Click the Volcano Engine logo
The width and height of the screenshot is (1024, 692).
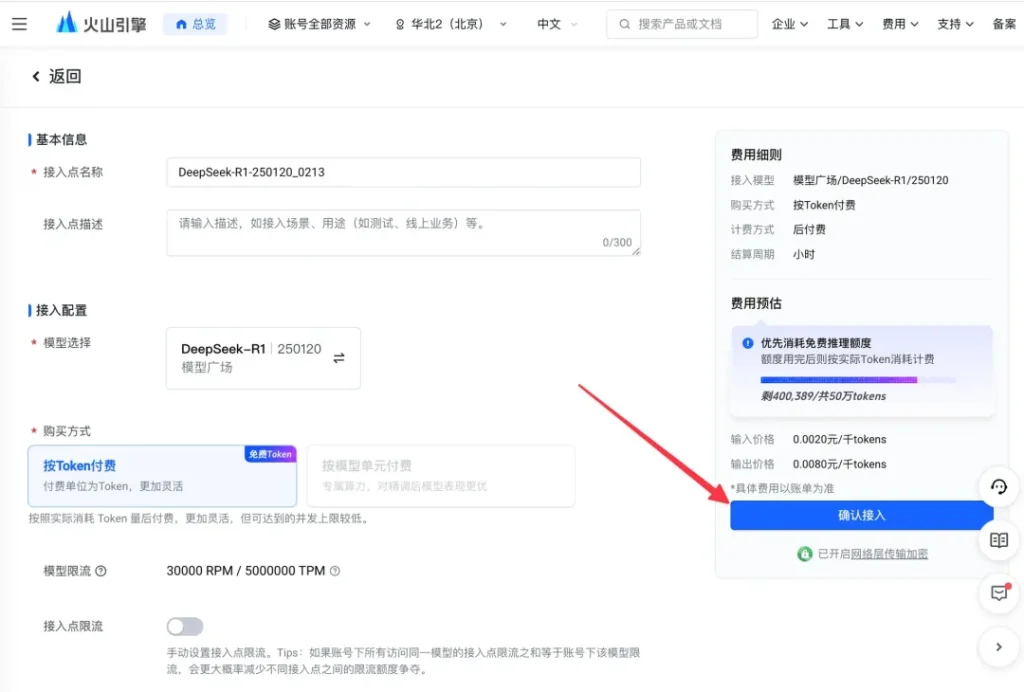point(98,23)
